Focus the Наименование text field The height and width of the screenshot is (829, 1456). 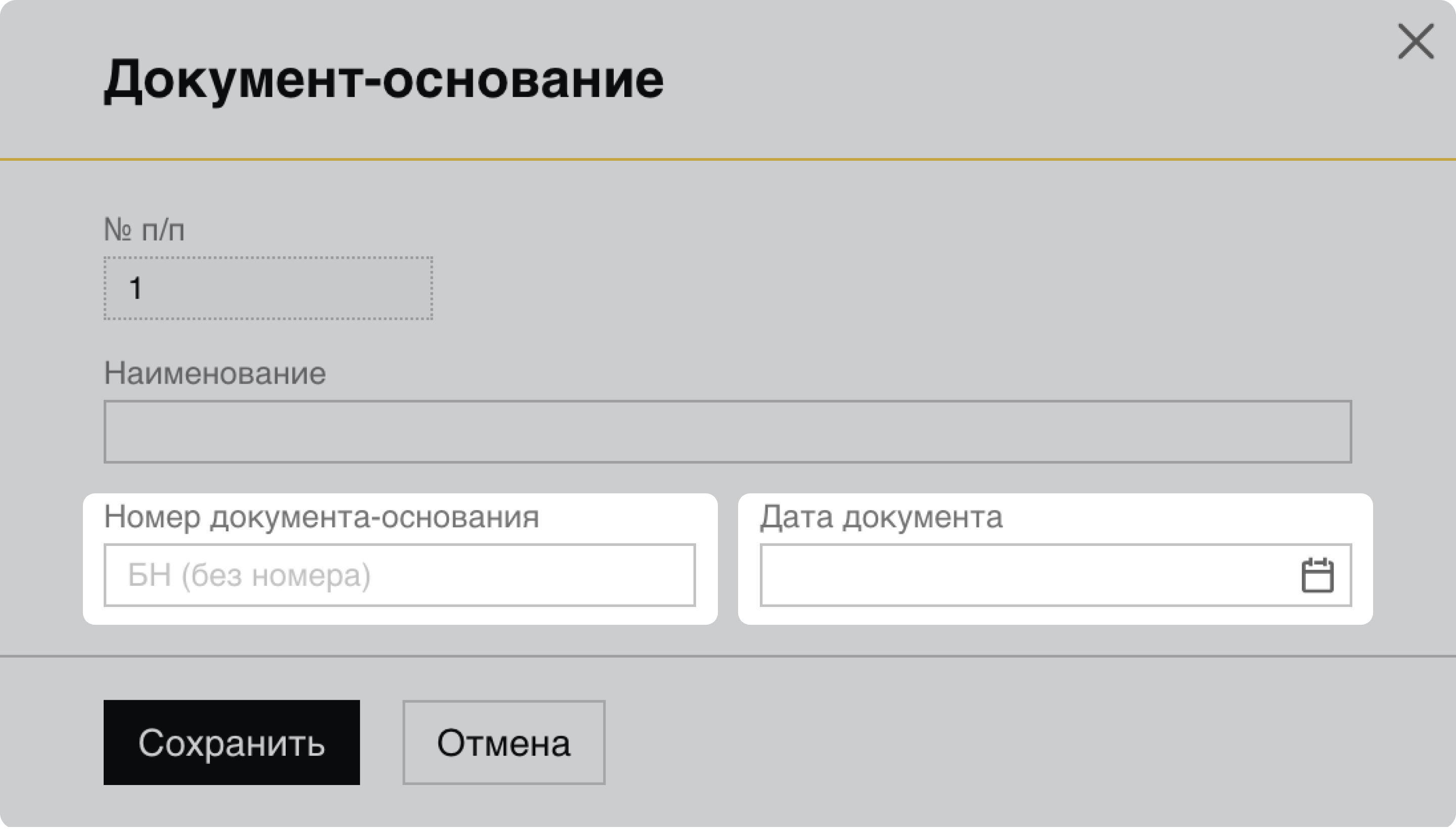(727, 432)
